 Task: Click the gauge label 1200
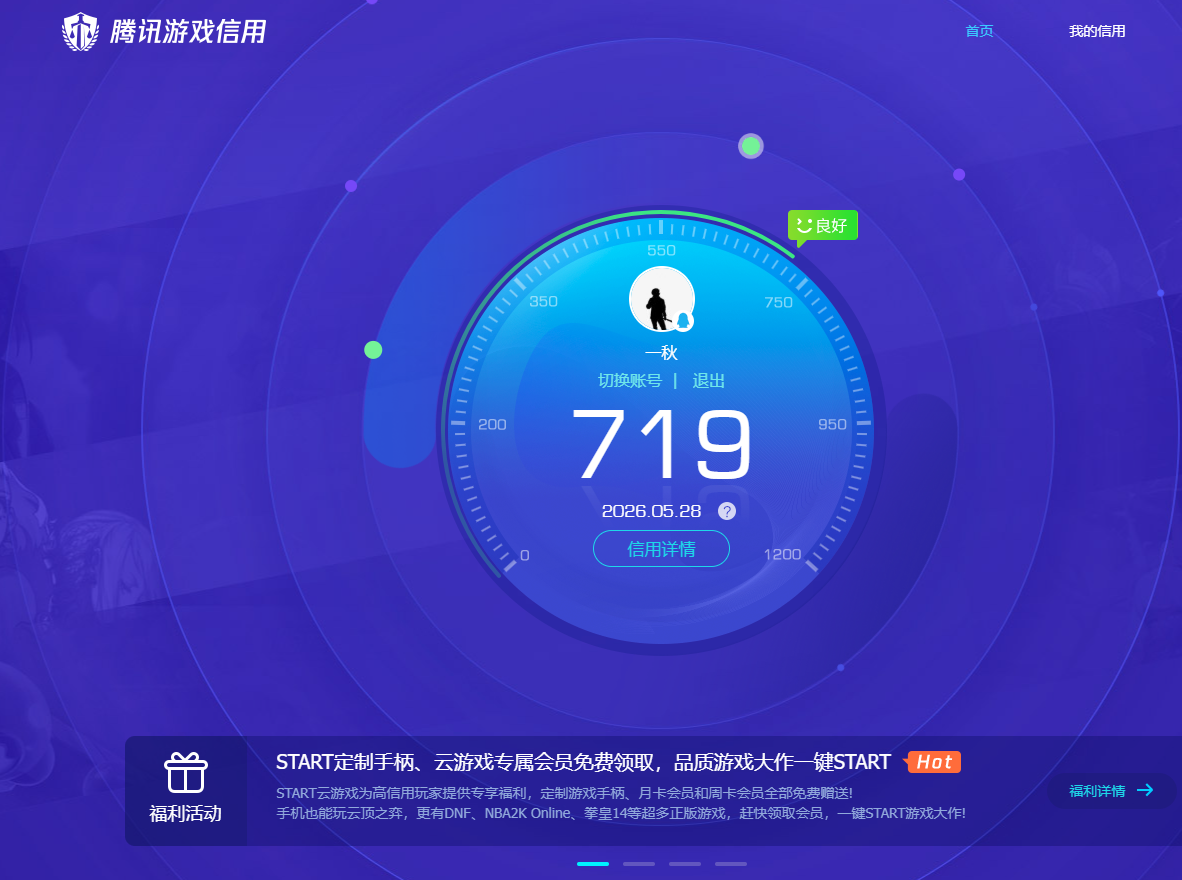782,554
